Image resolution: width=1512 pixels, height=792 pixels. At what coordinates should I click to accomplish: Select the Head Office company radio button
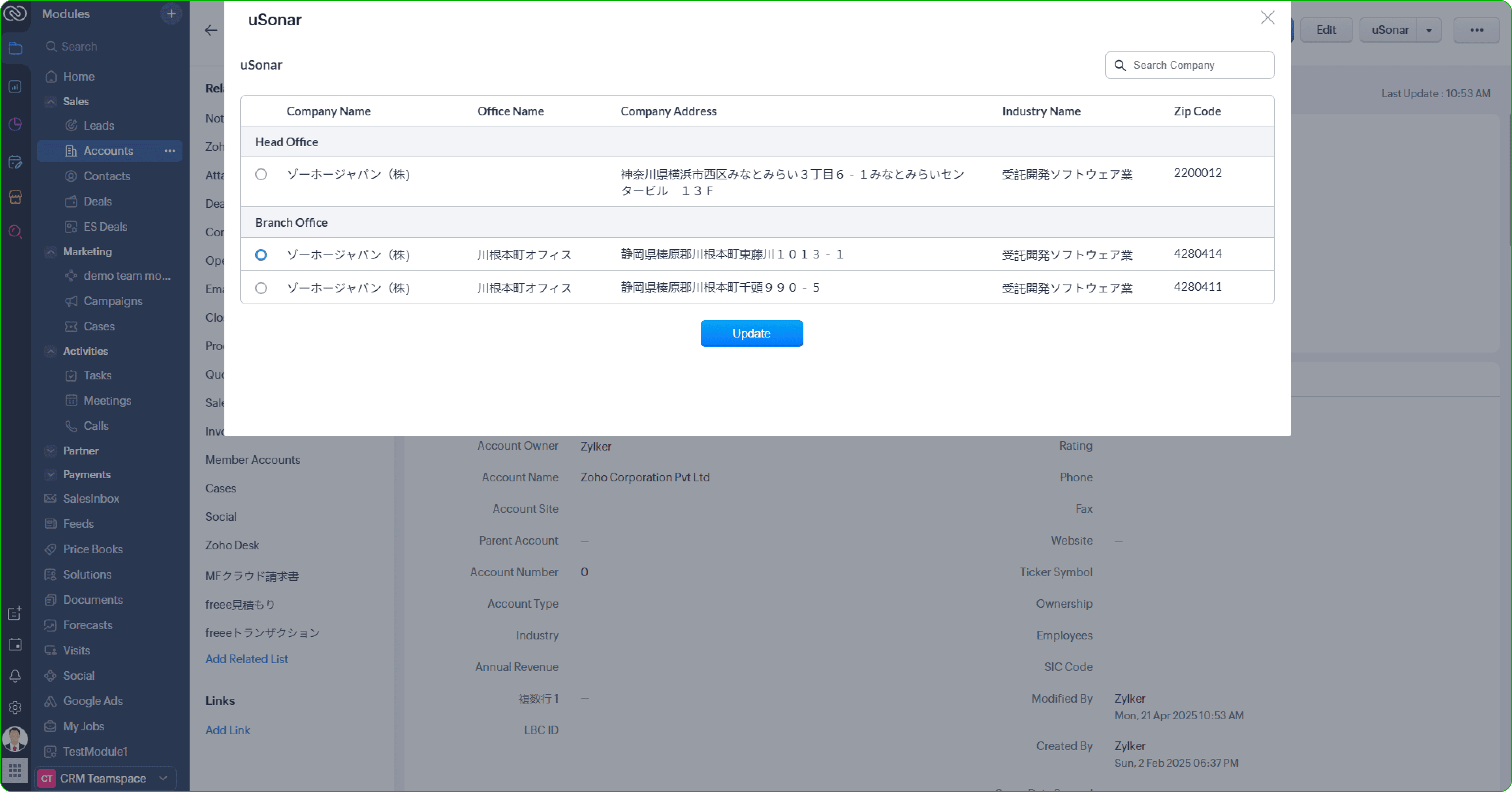[261, 174]
